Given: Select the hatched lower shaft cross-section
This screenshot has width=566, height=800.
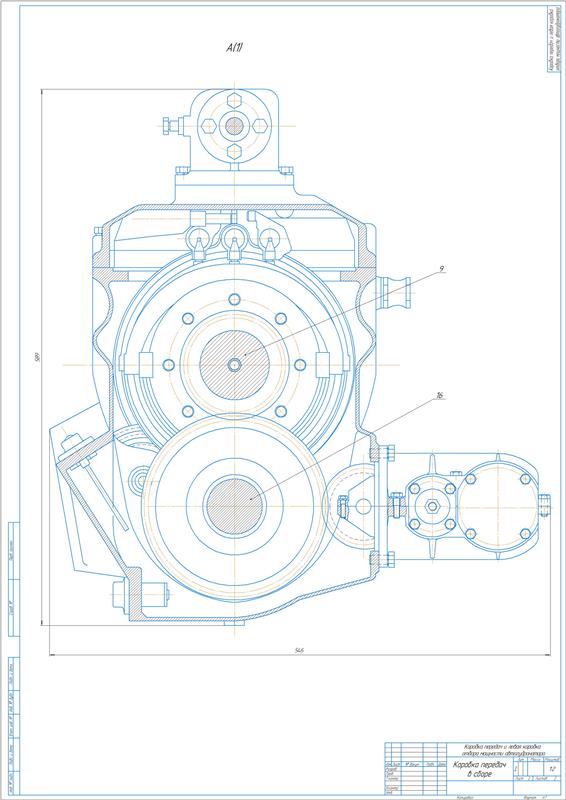Looking at the screenshot, I should (234, 506).
